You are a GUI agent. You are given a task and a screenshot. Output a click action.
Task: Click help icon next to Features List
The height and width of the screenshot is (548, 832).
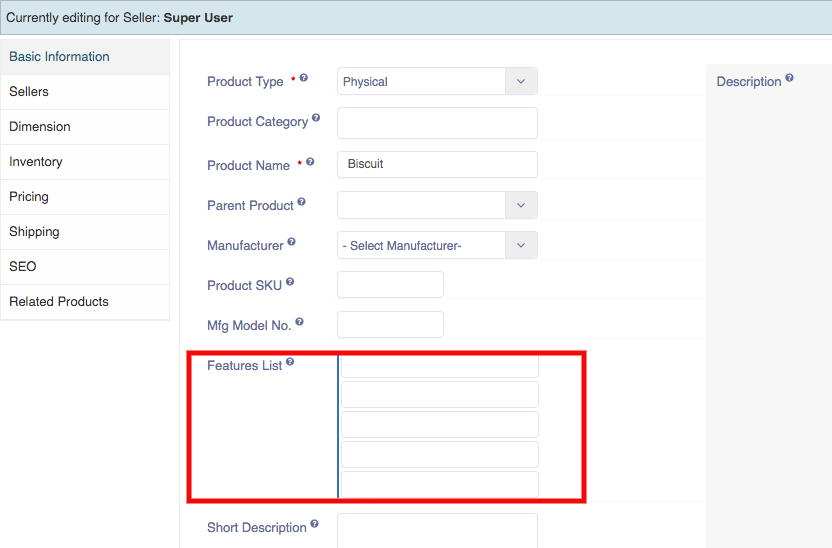pos(290,362)
